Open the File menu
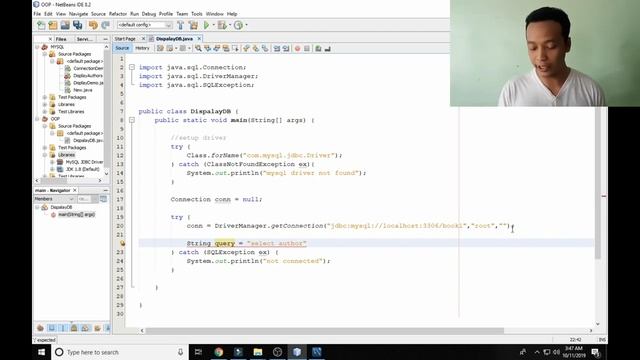 [x=37, y=14]
